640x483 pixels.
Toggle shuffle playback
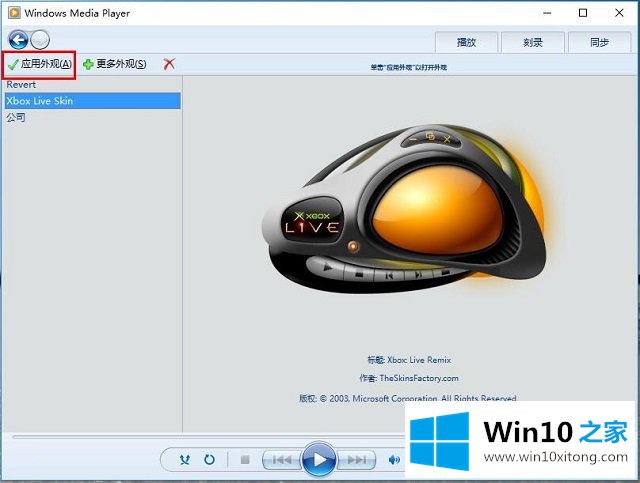[x=185, y=460]
